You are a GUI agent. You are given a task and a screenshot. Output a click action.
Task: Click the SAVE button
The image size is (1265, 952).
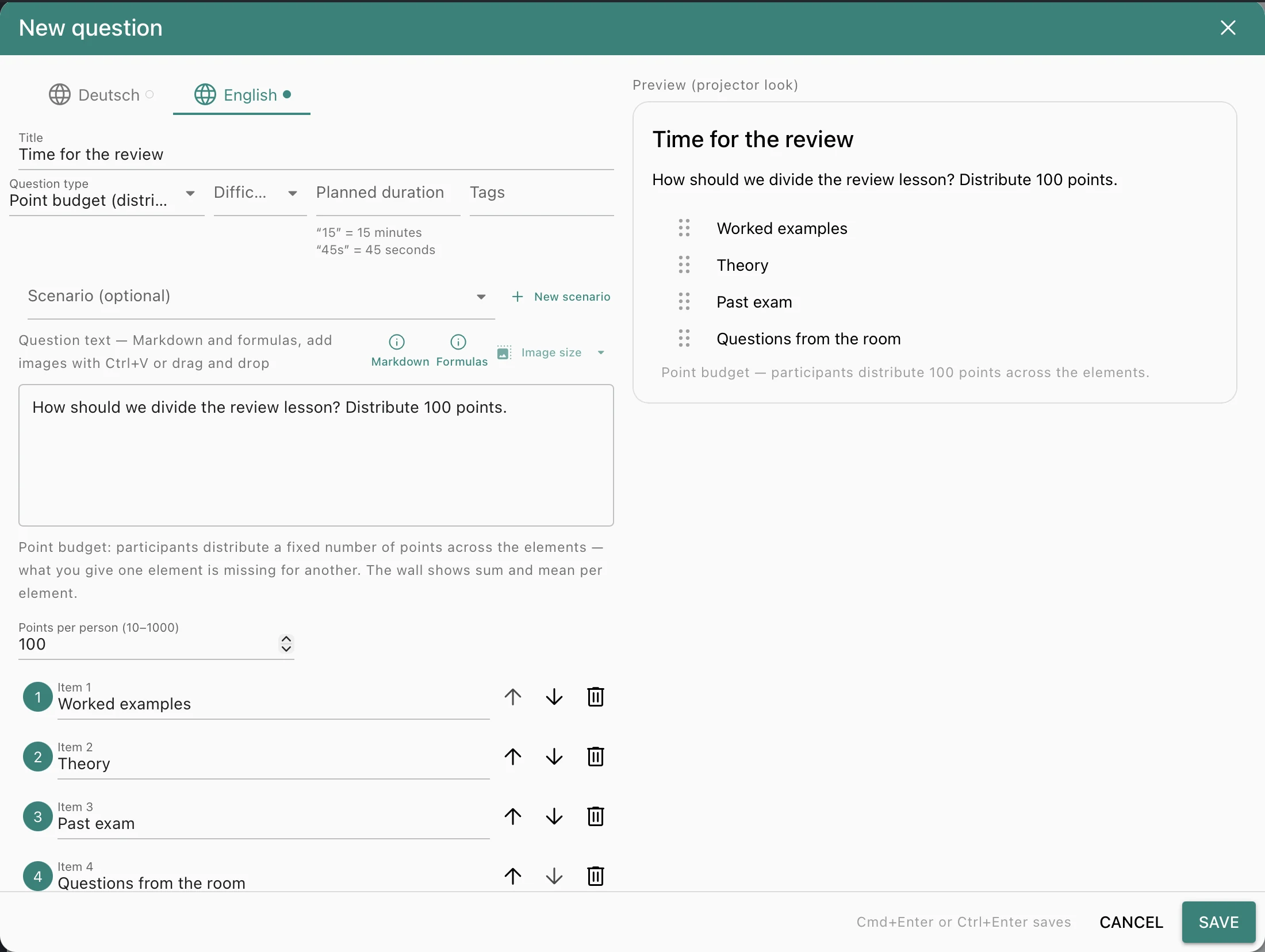point(1218,922)
